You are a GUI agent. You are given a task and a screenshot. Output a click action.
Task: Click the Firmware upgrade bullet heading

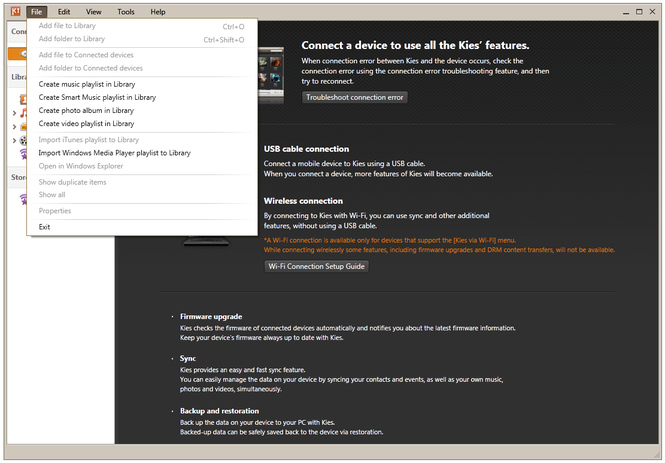(x=211, y=317)
